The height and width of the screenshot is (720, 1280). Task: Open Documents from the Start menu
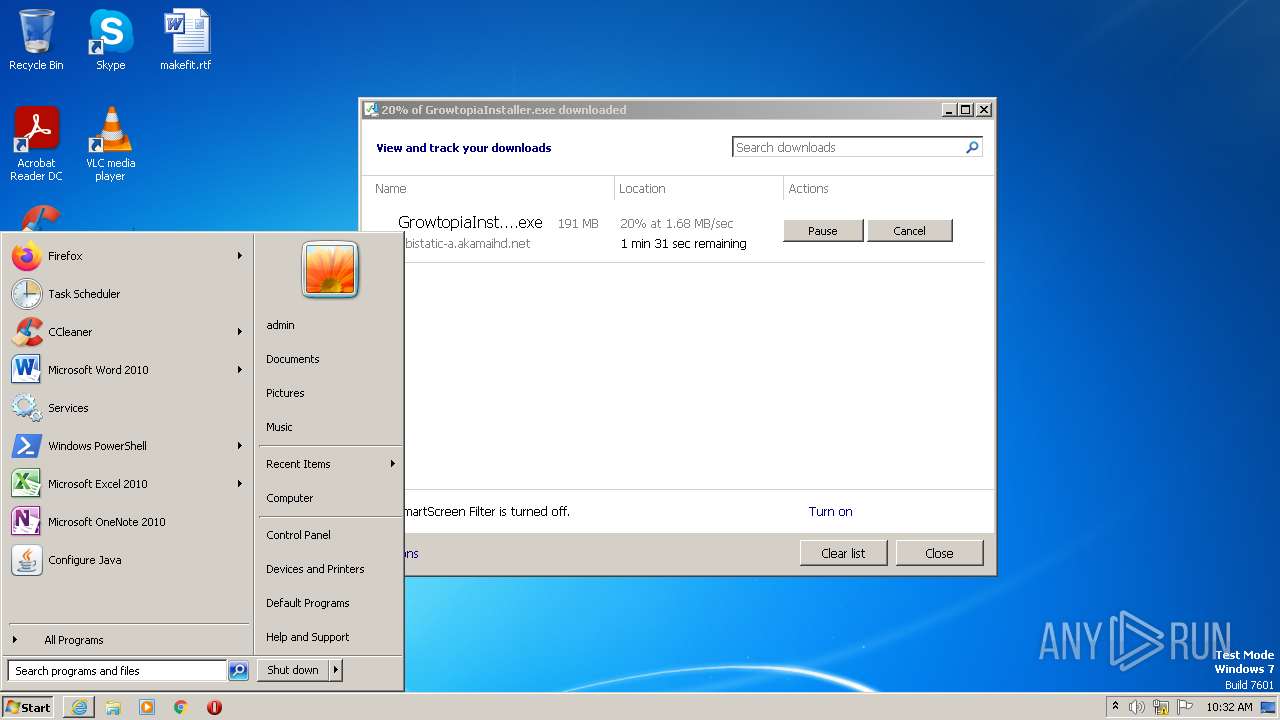click(330, 359)
